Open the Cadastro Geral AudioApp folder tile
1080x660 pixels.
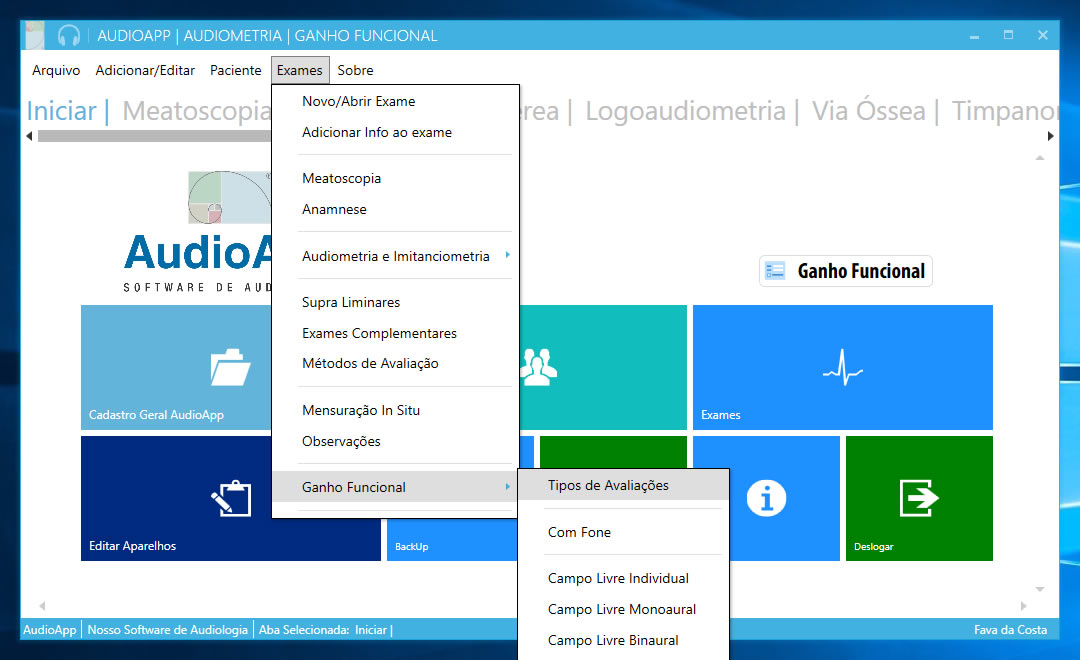[176, 367]
